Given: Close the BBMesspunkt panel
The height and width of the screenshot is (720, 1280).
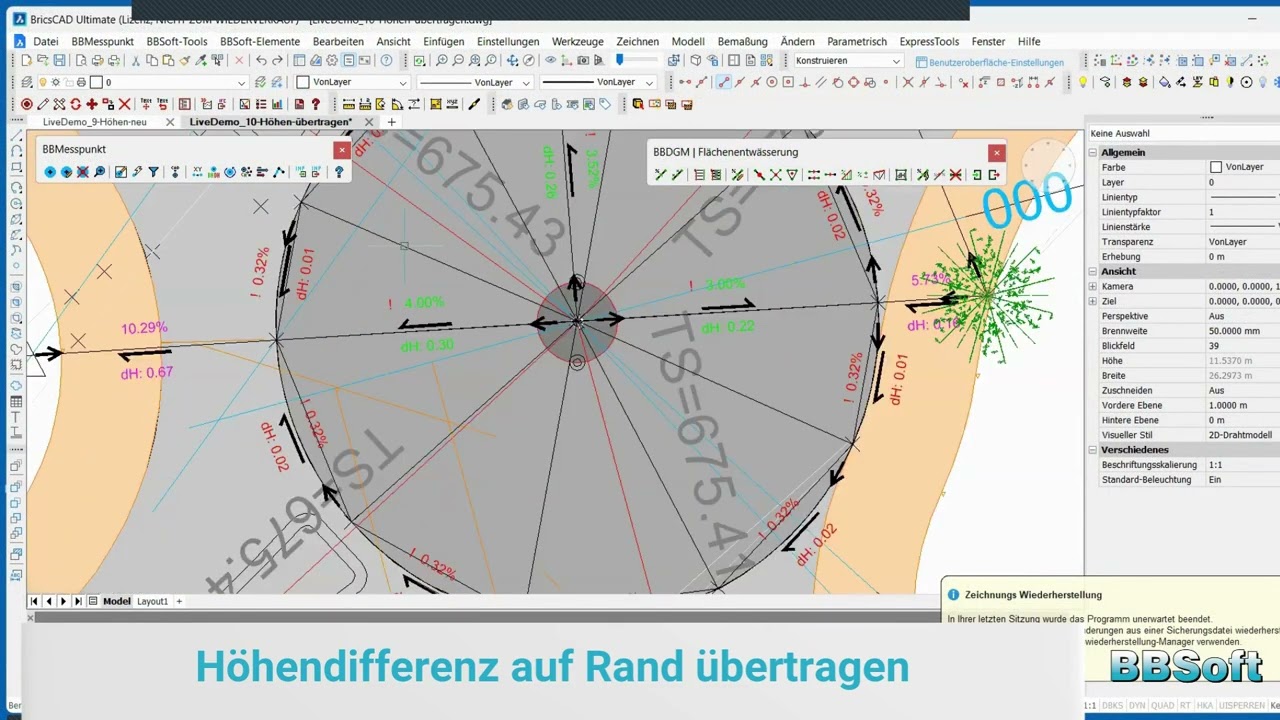Looking at the screenshot, I should click(x=342, y=150).
